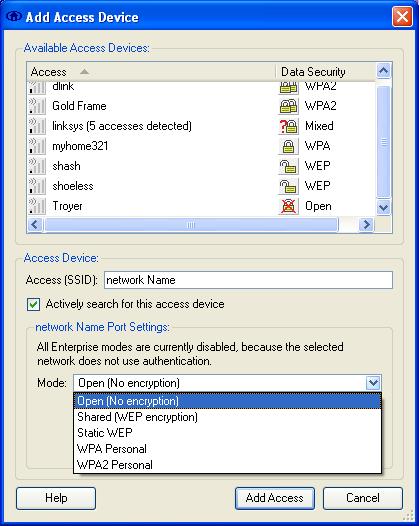Image resolution: width=419 pixels, height=526 pixels.
Task: Click the list's scroll up arrow
Action: point(383,71)
